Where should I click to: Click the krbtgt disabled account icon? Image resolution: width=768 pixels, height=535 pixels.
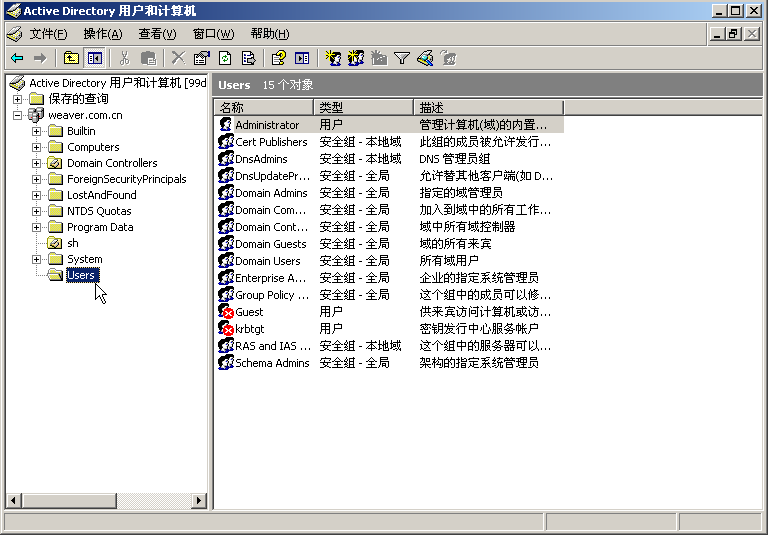pos(225,329)
